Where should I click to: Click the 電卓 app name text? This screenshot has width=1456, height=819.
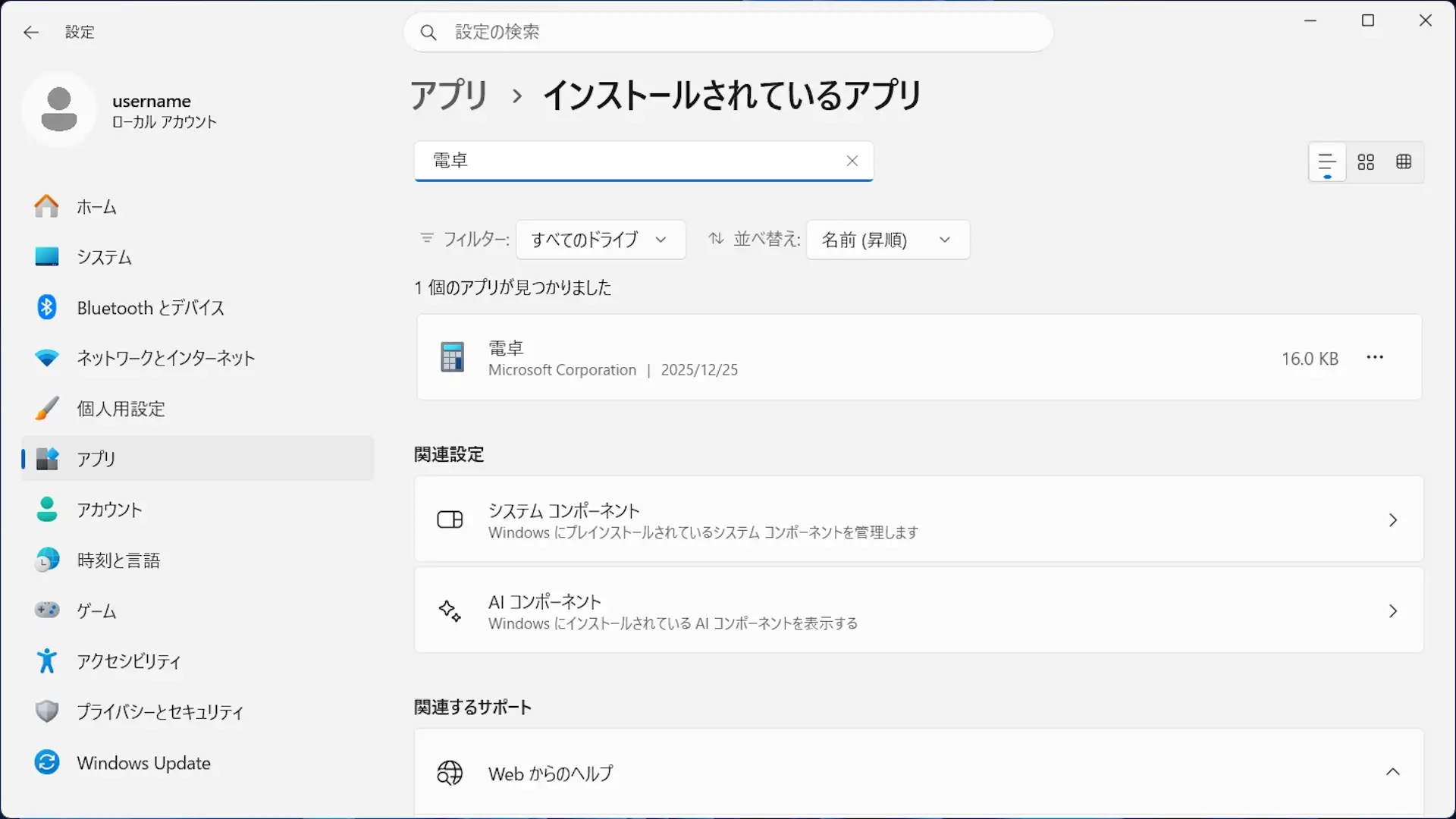[506, 348]
